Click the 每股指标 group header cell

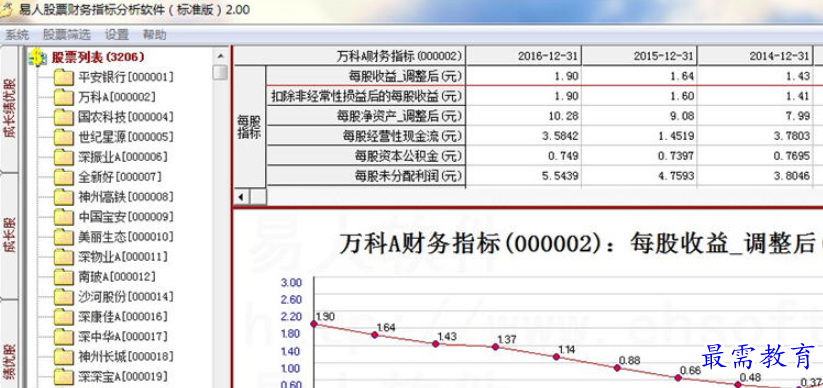(x=250, y=127)
